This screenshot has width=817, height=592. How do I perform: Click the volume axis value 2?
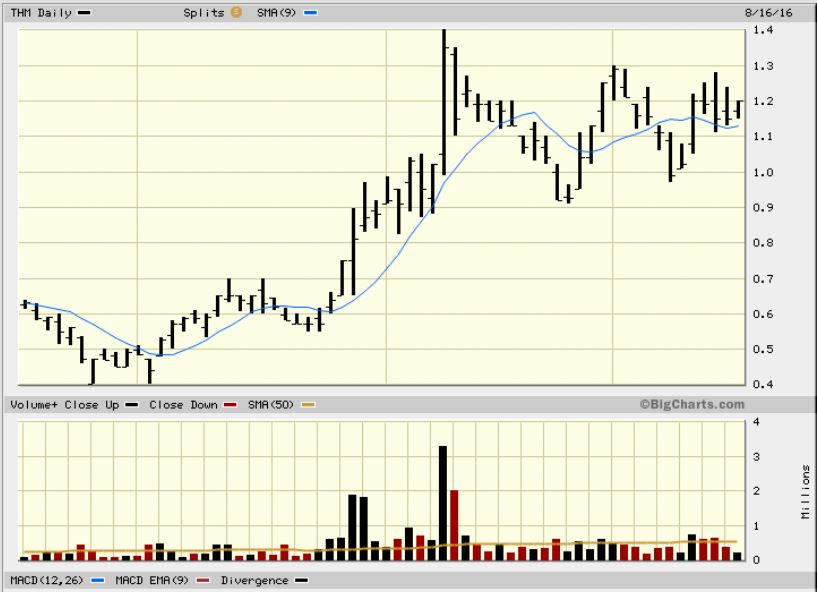[x=757, y=491]
